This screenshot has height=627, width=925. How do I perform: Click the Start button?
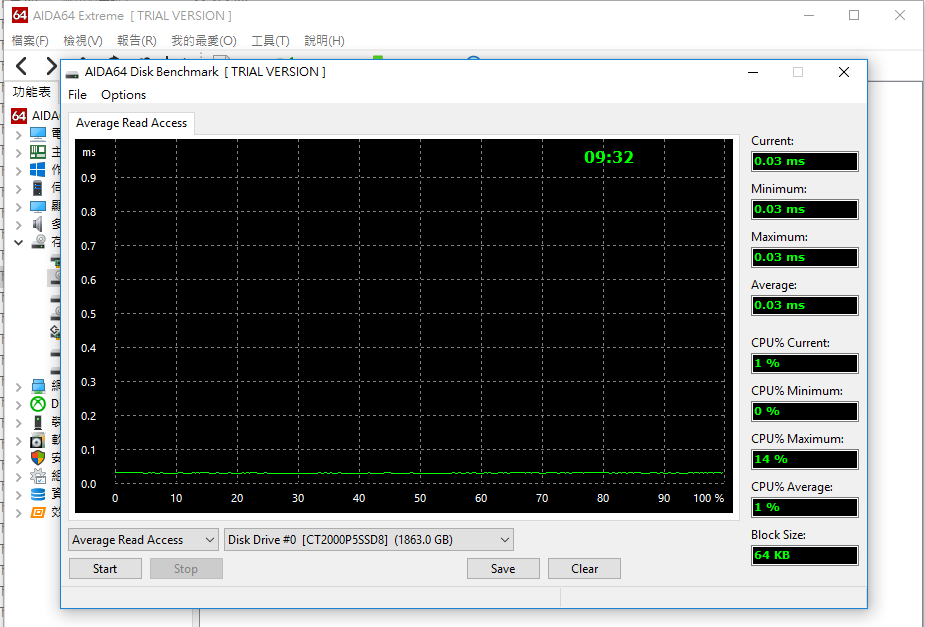(105, 569)
